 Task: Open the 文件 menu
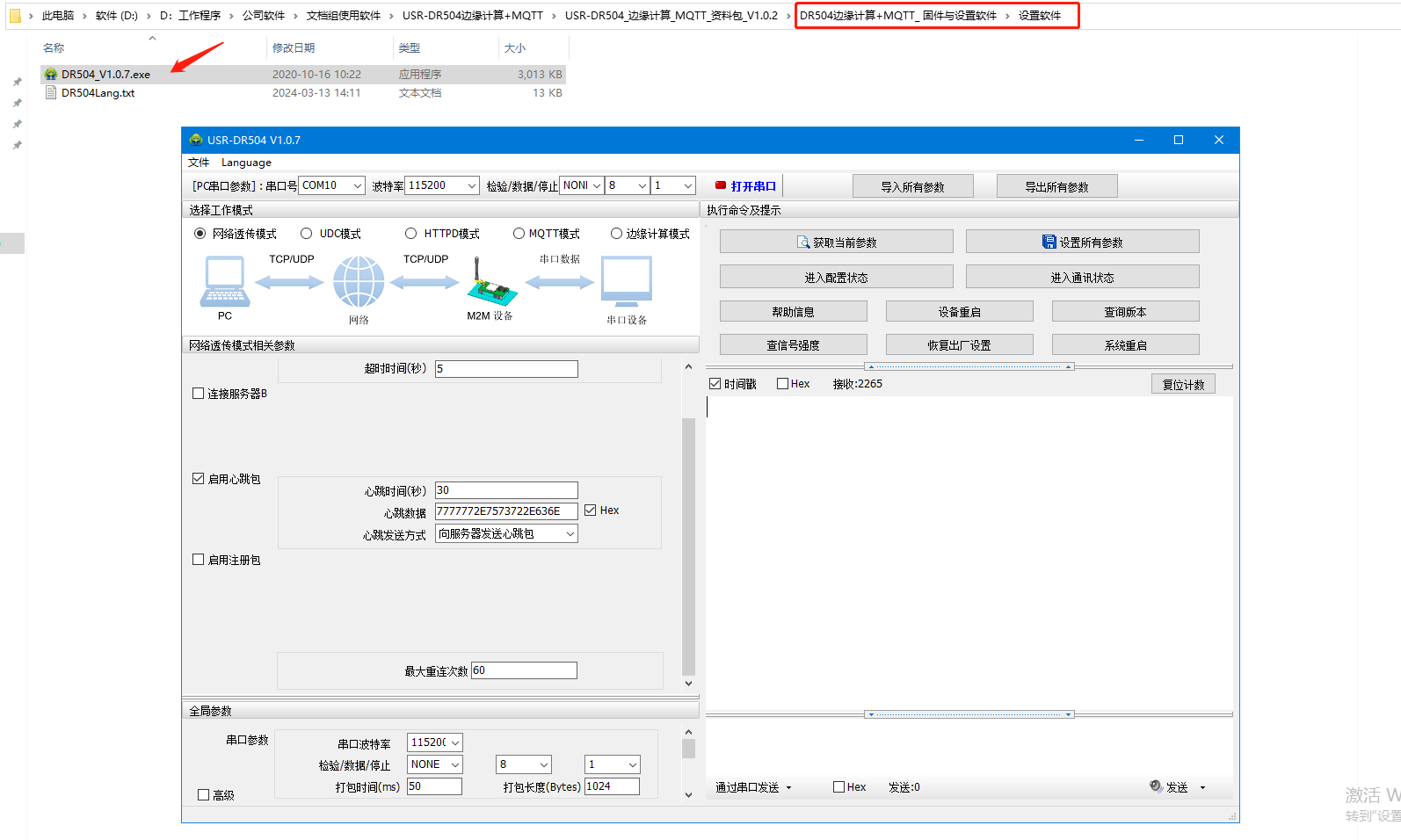click(x=199, y=163)
